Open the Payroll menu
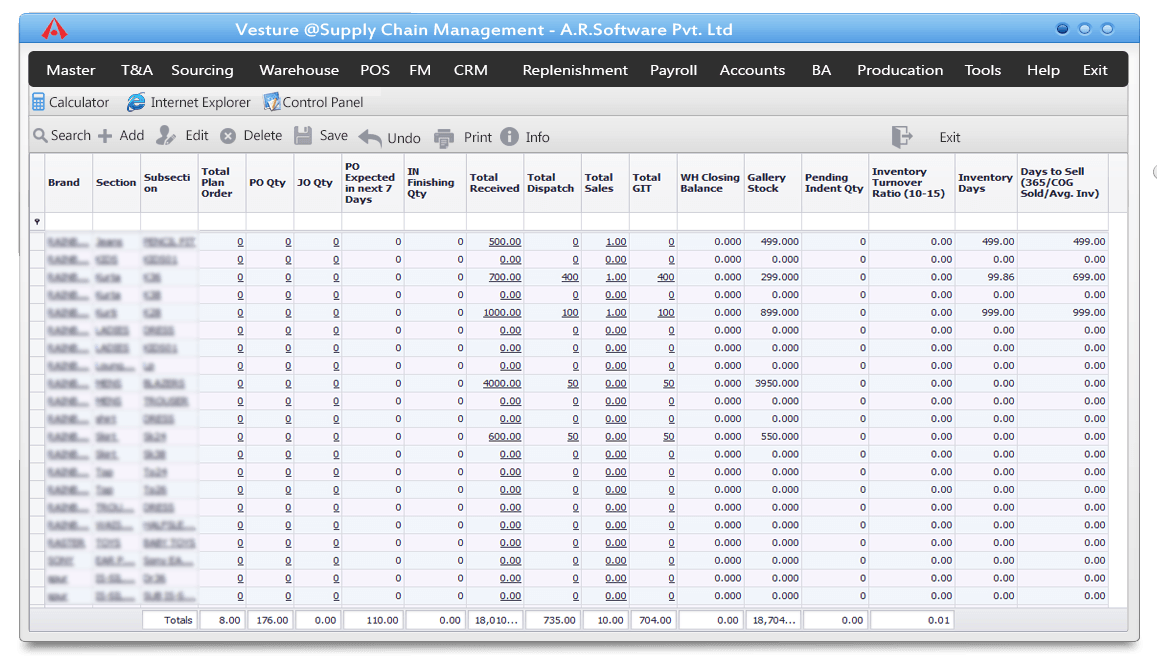The height and width of the screenshot is (659, 1157). tap(673, 70)
